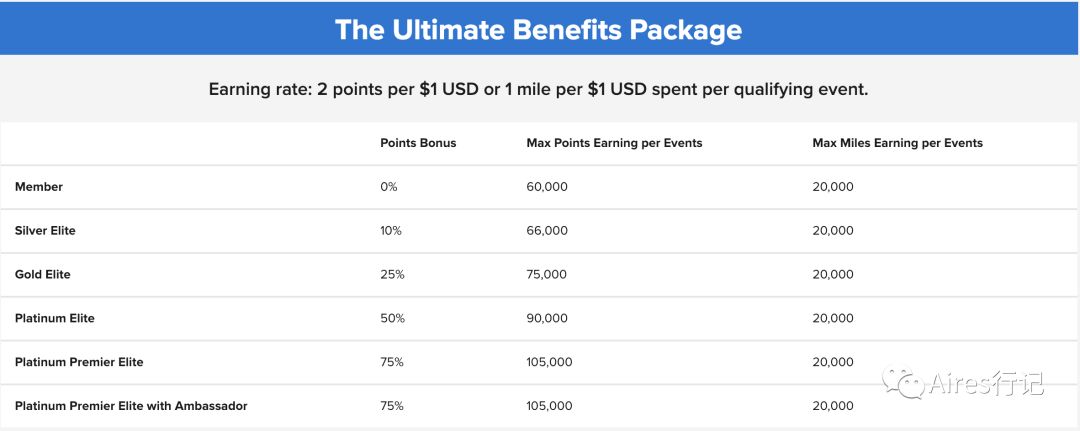The image size is (1080, 431).
Task: Click the 66,000 max points cell
Action: (547, 231)
